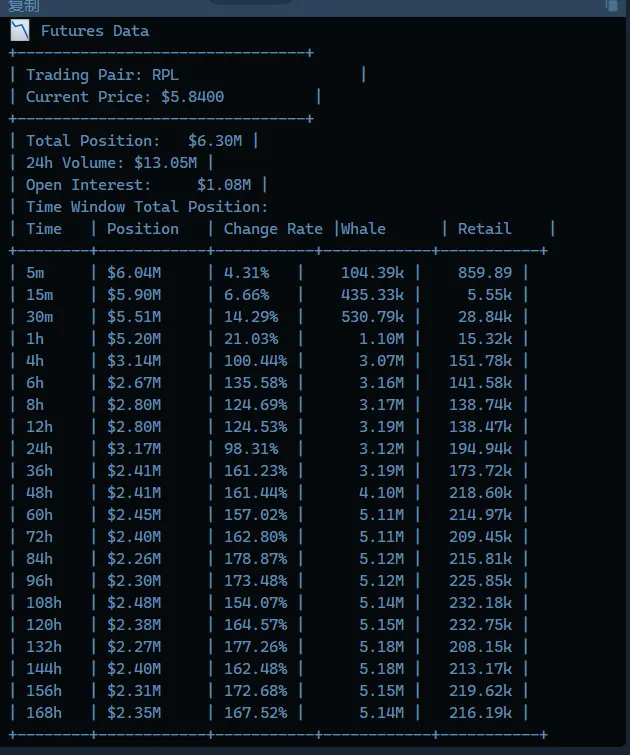
Task: Click retail value 218.60k
Action: pos(480,493)
